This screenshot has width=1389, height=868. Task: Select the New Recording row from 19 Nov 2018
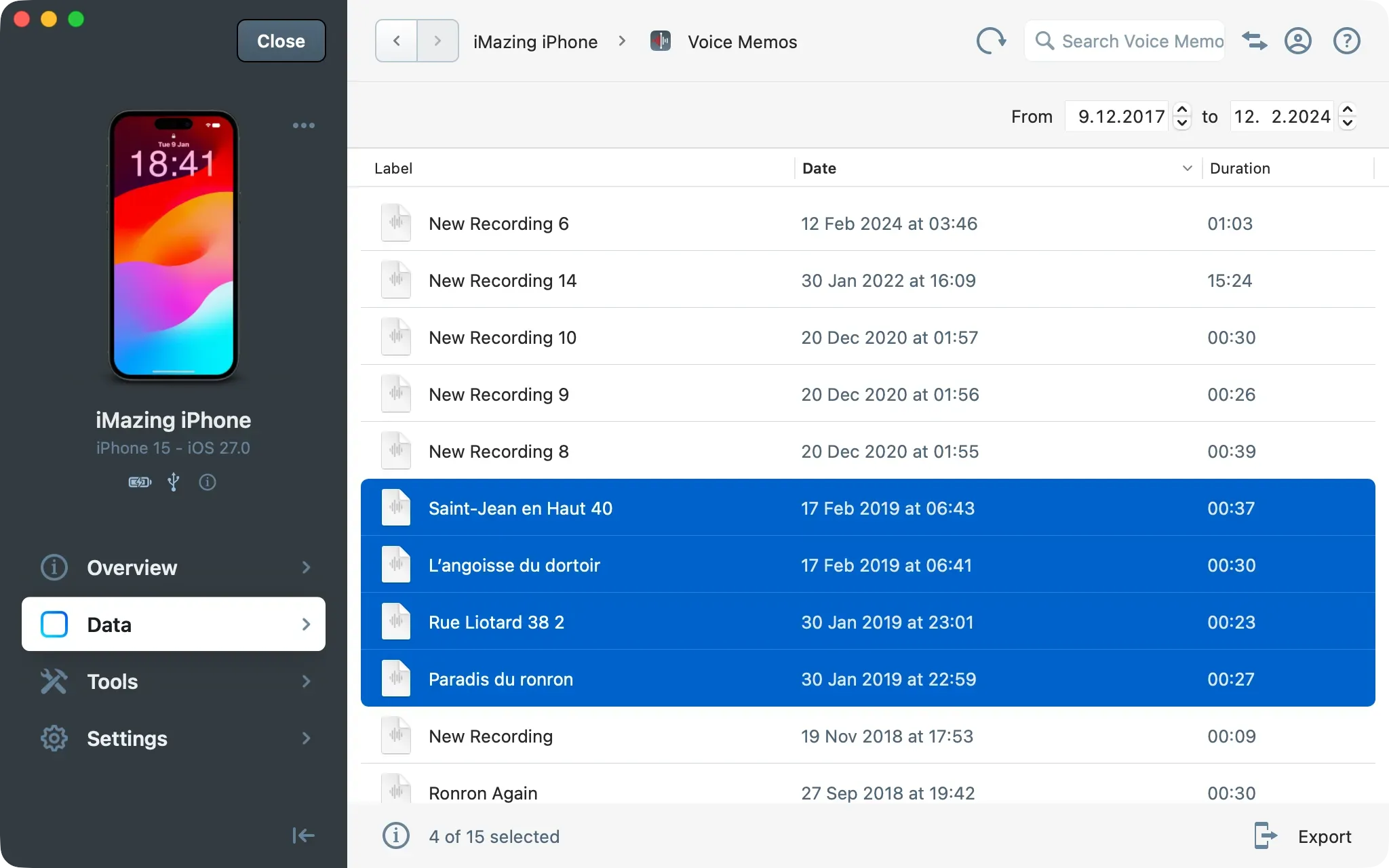click(867, 736)
